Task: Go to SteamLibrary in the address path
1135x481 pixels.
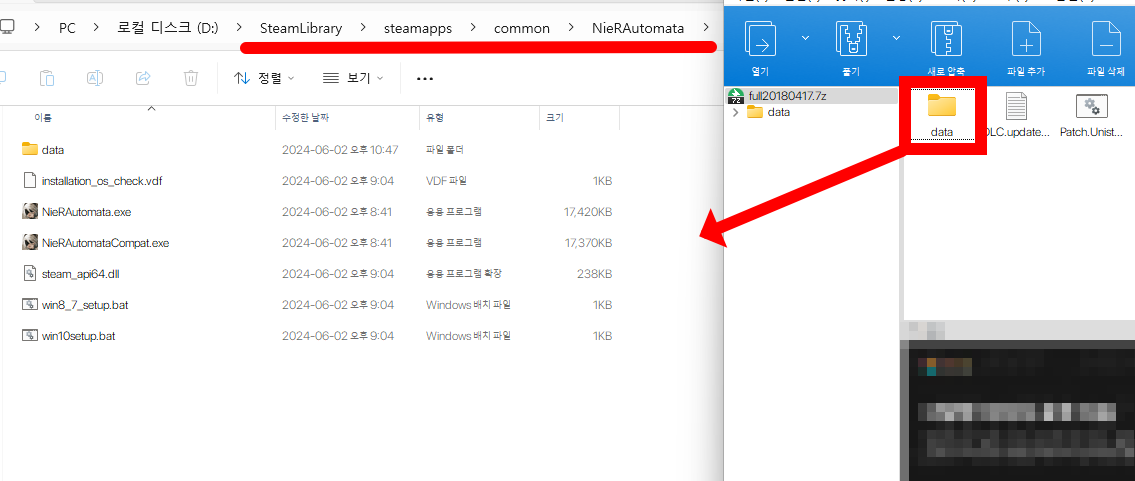Action: pyautogui.click(x=300, y=28)
